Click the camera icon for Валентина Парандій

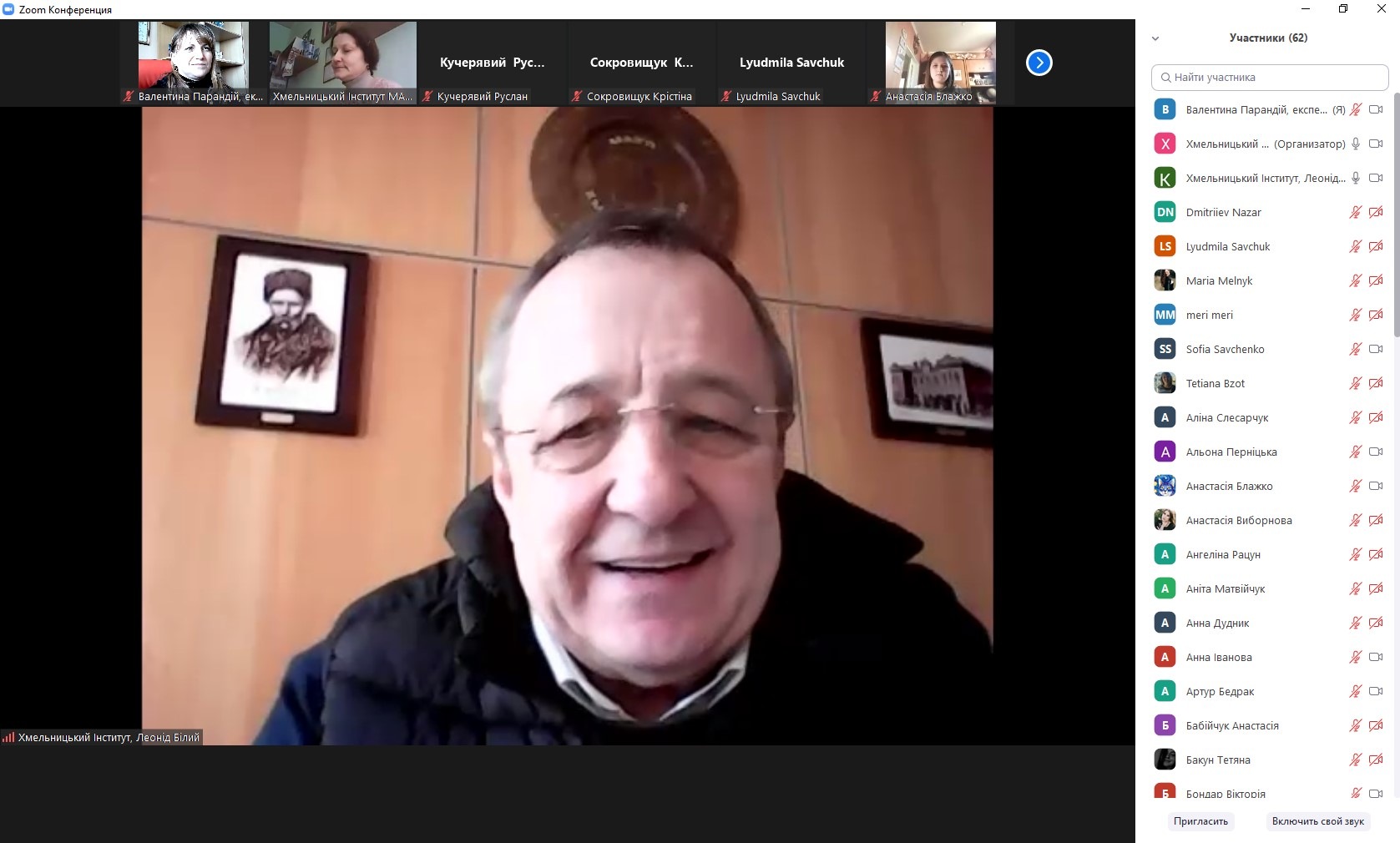pyautogui.click(x=1376, y=109)
